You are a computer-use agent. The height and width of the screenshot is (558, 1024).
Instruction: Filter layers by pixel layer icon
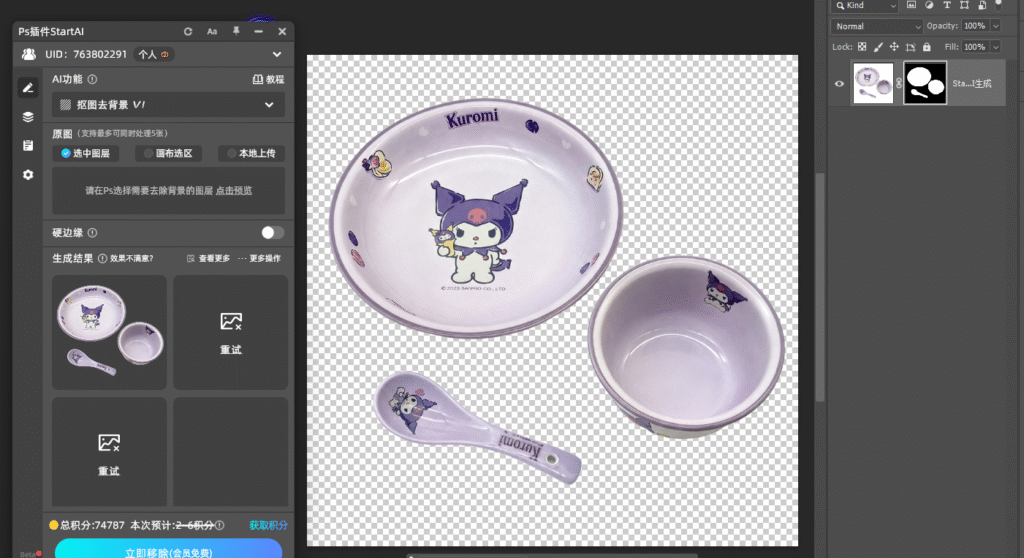click(x=911, y=5)
